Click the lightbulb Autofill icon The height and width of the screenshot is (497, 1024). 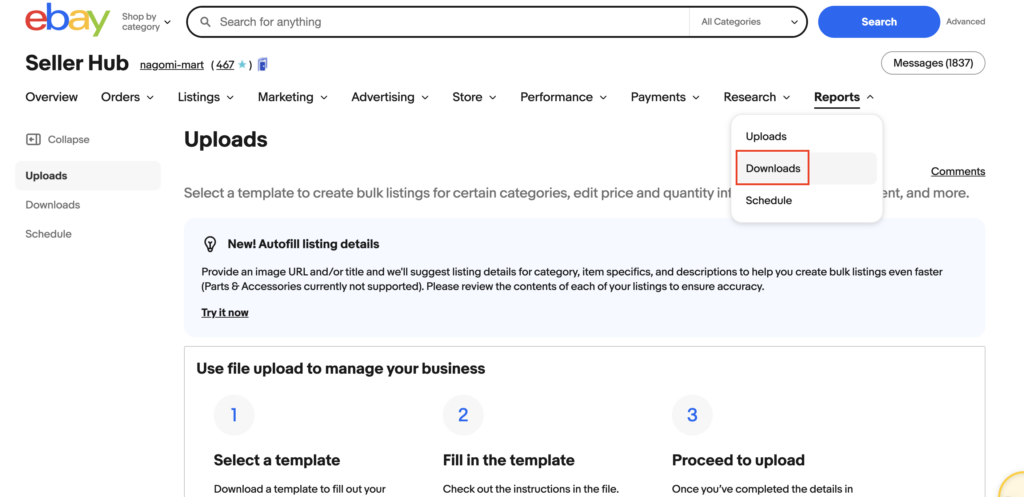coord(210,244)
